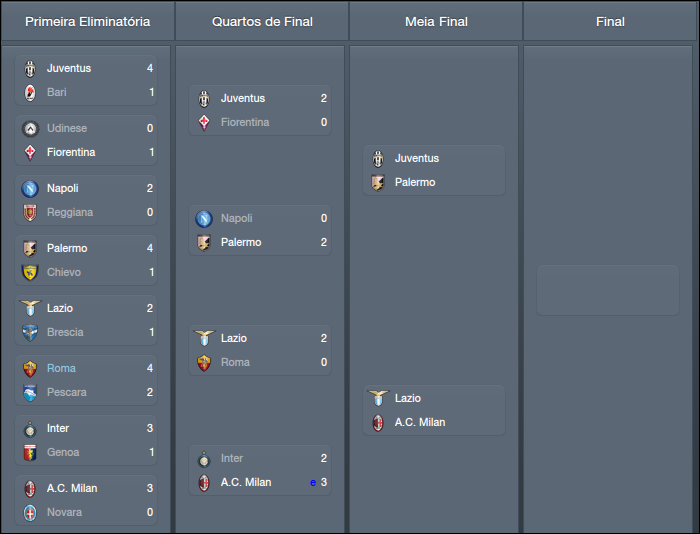Click Lazio team name in Meia Final
The height and width of the screenshot is (534, 700).
tap(408, 399)
